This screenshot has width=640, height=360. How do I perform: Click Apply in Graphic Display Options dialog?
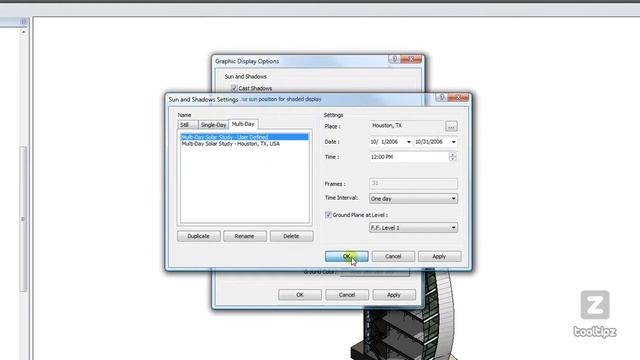pos(394,295)
